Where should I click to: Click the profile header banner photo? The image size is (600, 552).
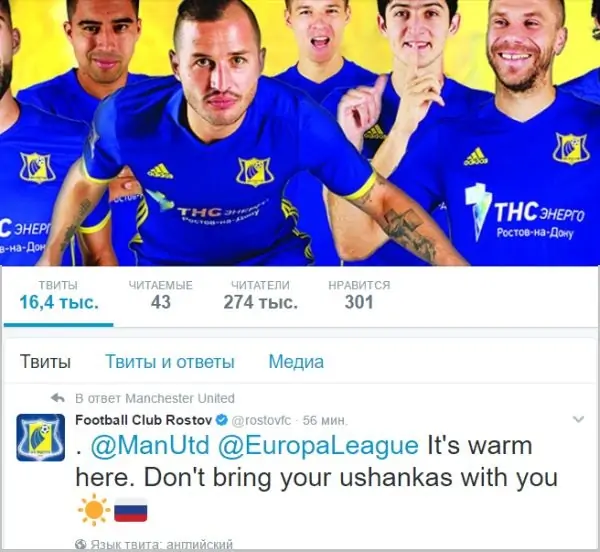(300, 133)
